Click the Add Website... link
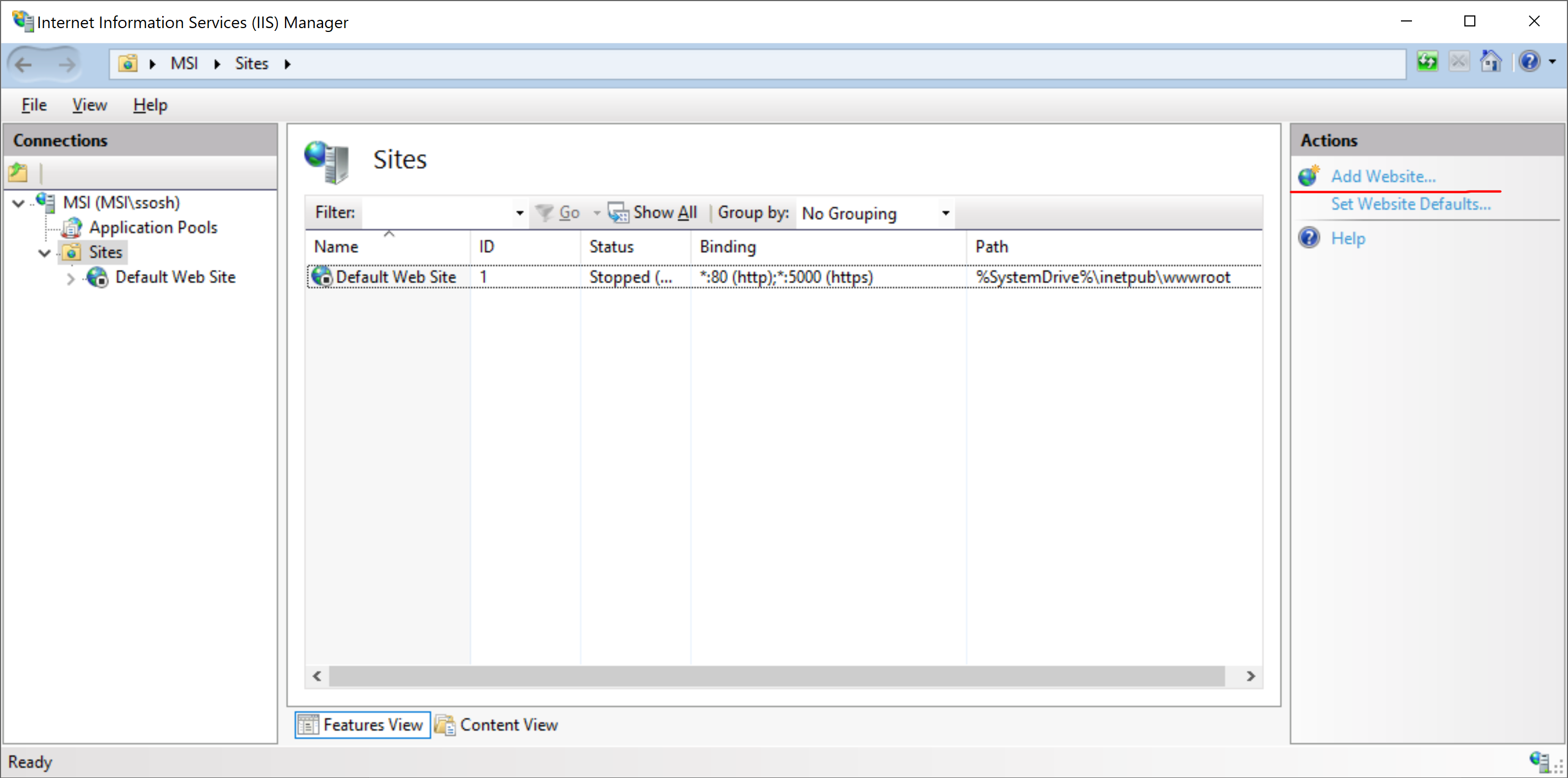Image resolution: width=1568 pixels, height=778 pixels. 1383,176
